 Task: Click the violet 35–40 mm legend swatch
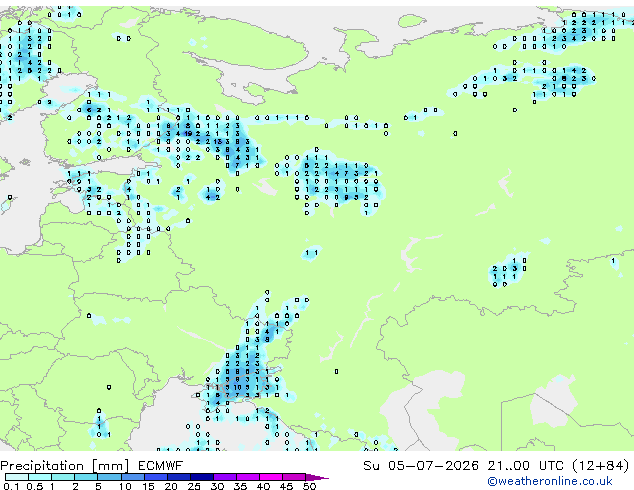point(248,477)
